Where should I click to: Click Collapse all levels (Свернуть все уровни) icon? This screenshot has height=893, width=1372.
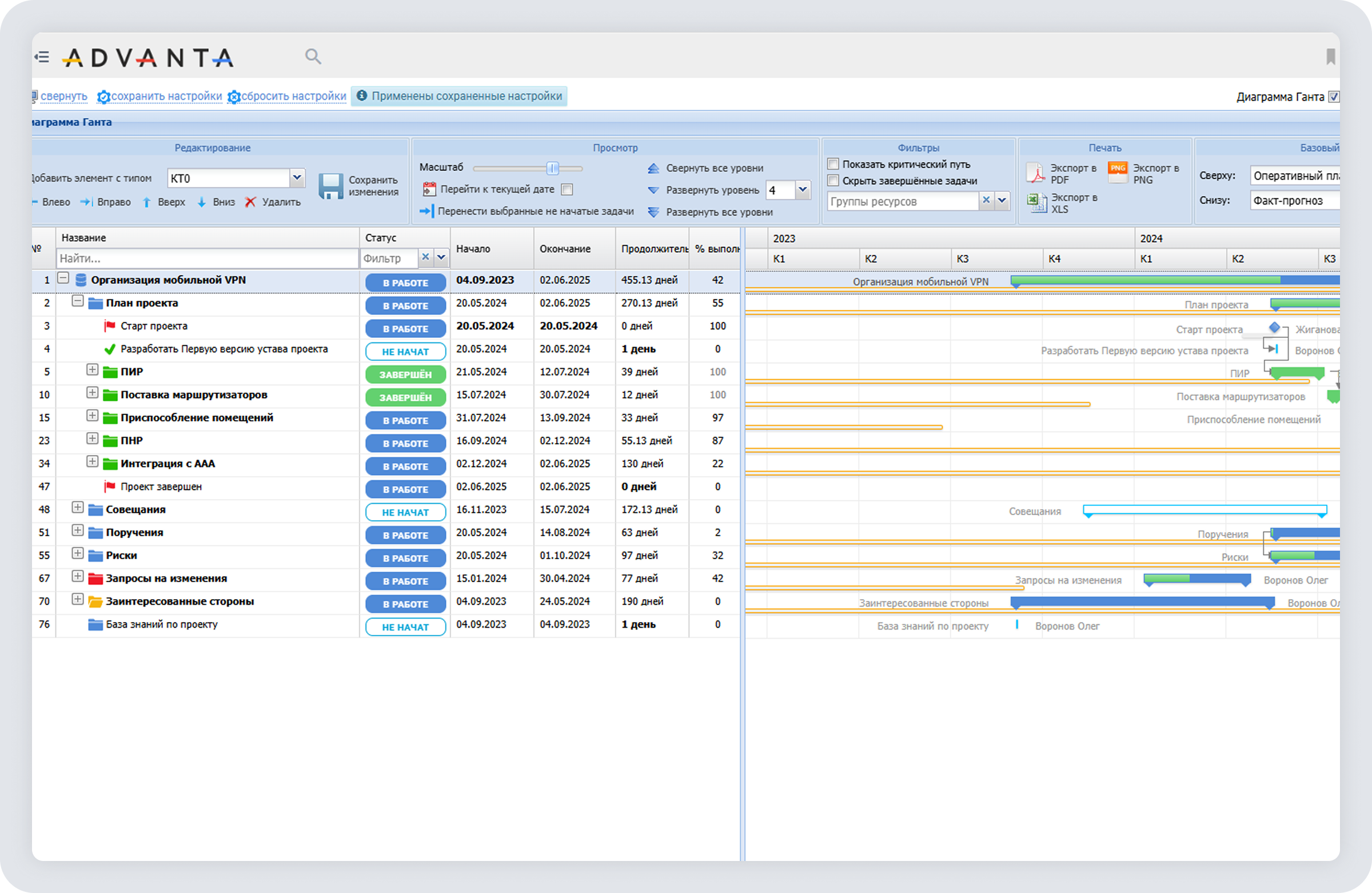(x=653, y=168)
